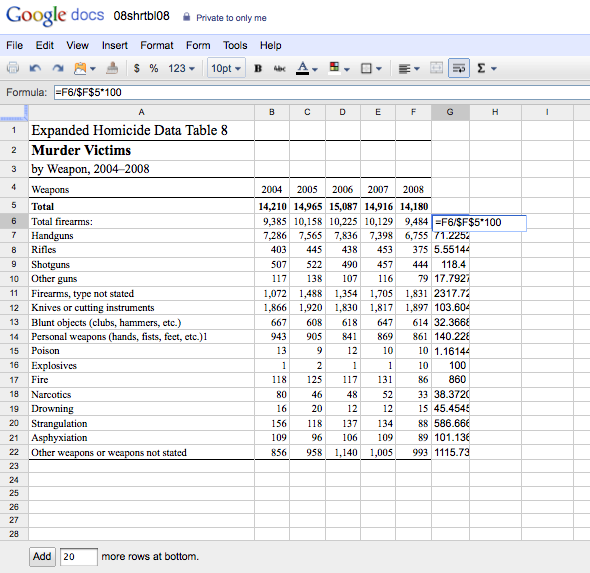The image size is (590, 573).
Task: Click the Undo arrow icon
Action: pyautogui.click(x=35, y=68)
